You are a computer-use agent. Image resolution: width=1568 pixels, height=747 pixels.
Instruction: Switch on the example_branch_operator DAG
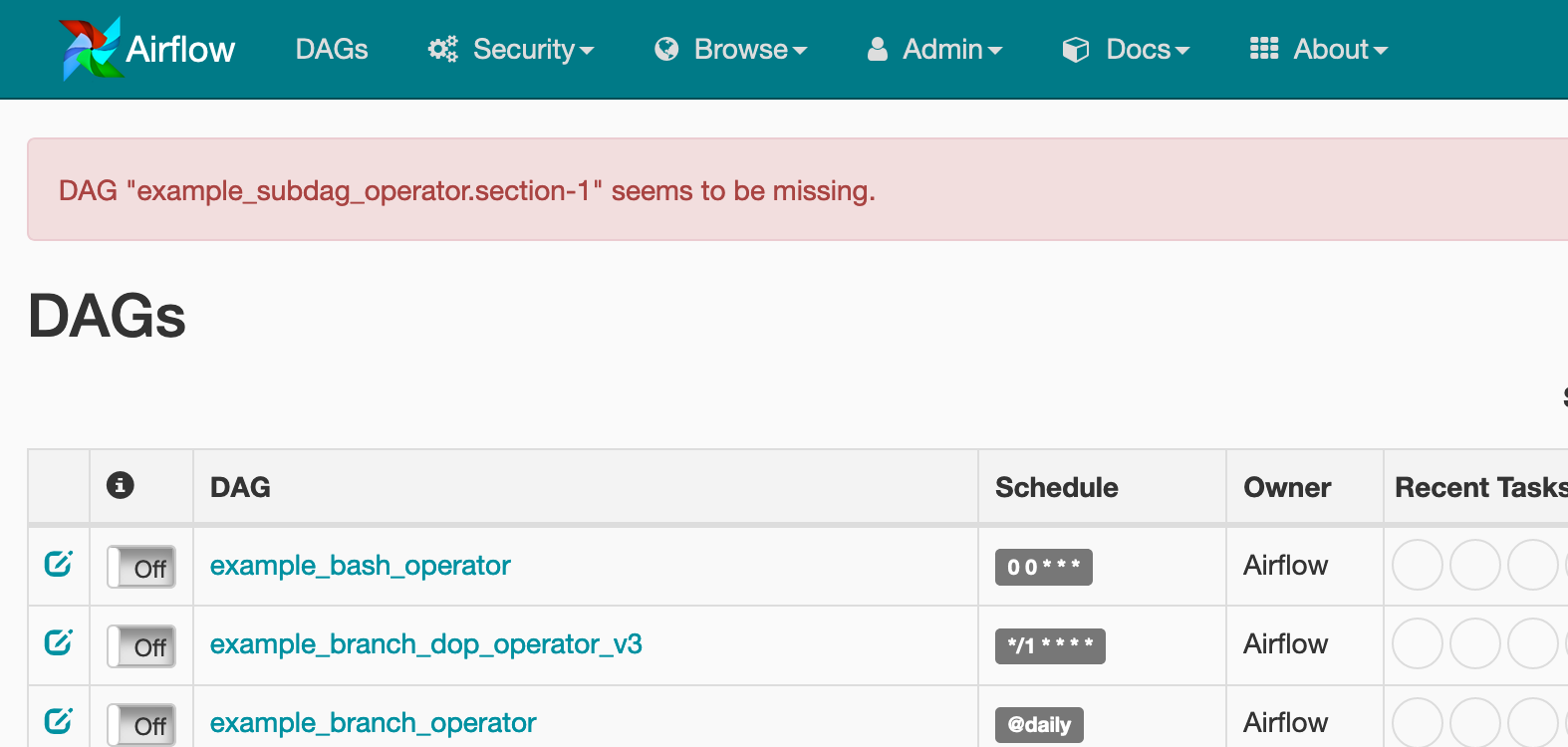pos(141,724)
